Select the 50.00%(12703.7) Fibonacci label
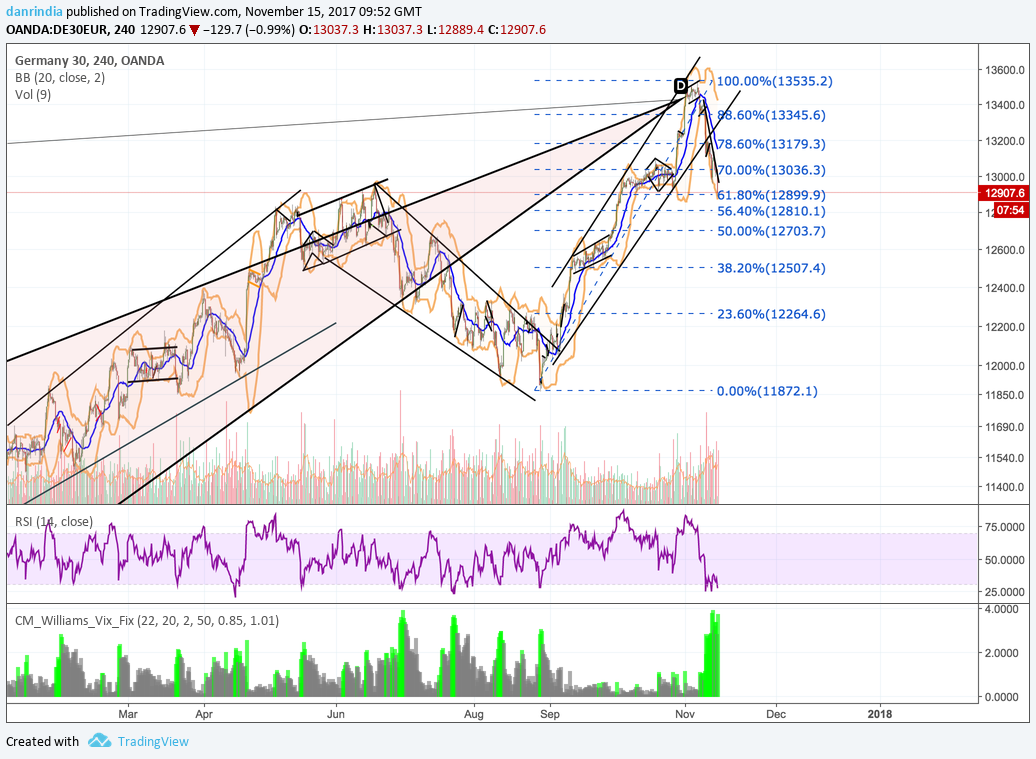Image resolution: width=1036 pixels, height=759 pixels. coord(771,231)
